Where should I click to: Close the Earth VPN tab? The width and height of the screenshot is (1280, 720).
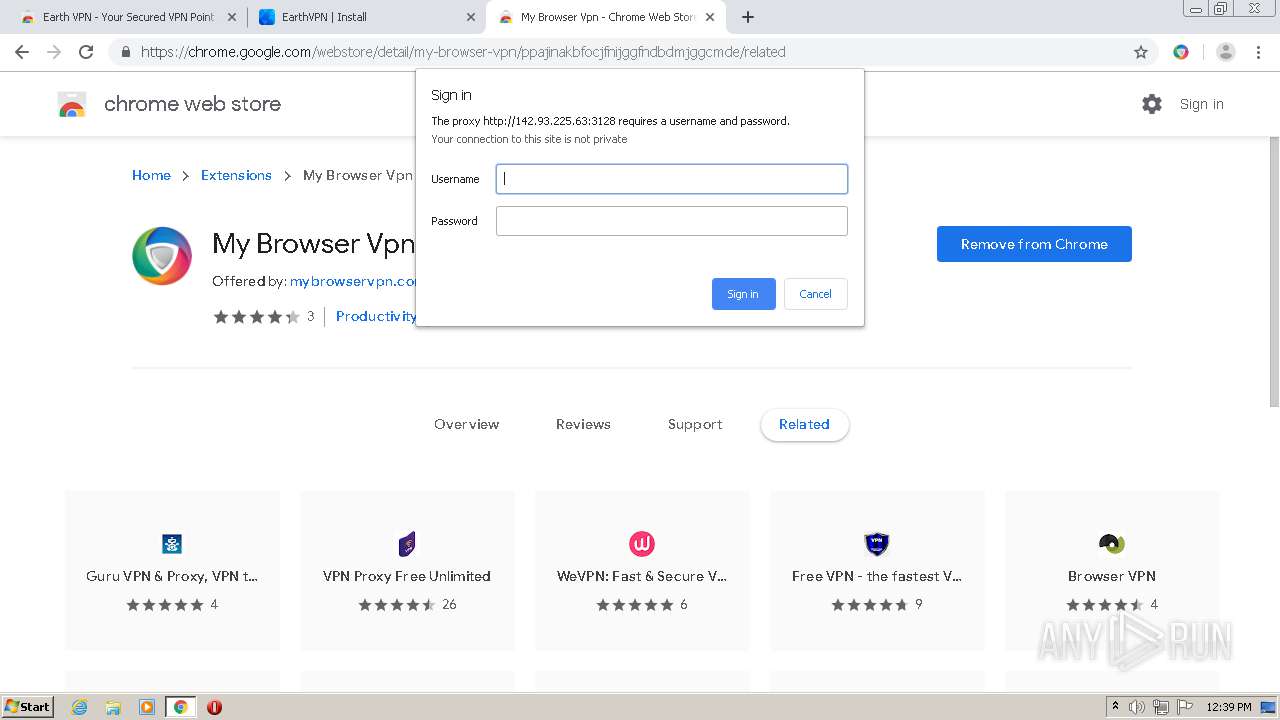click(x=232, y=17)
